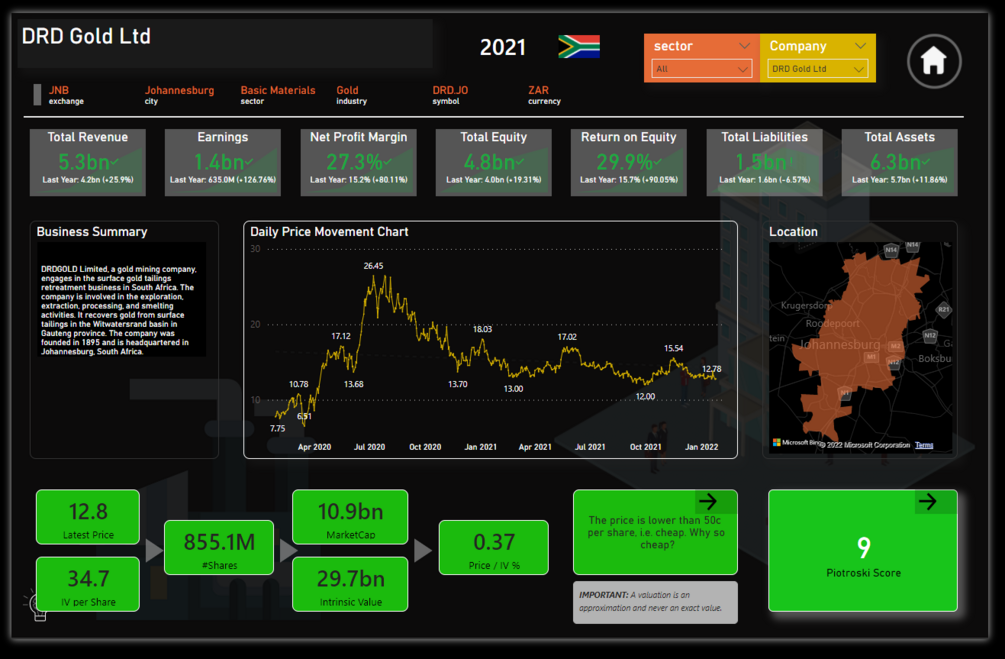Click the Business Summary description text
This screenshot has height=659, width=1005.
click(x=120, y=310)
